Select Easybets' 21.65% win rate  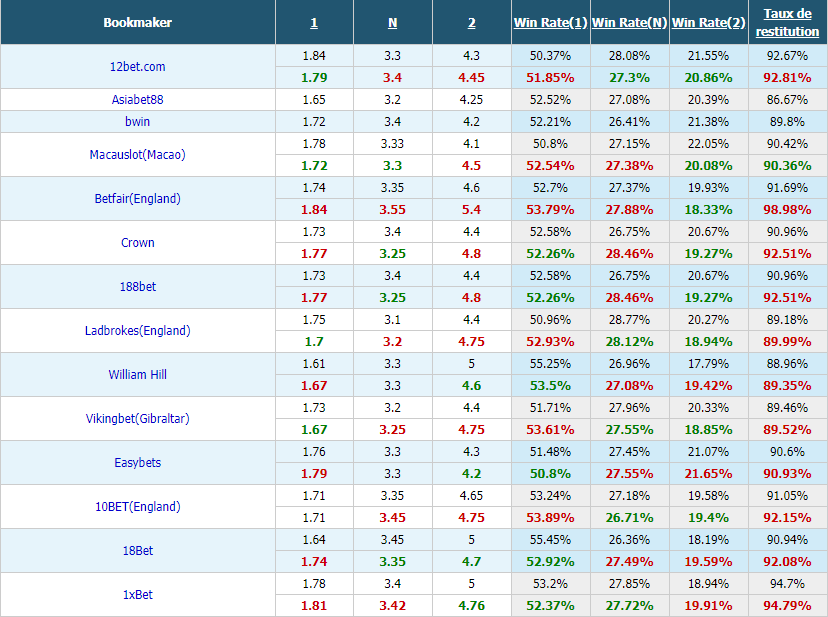click(x=709, y=474)
